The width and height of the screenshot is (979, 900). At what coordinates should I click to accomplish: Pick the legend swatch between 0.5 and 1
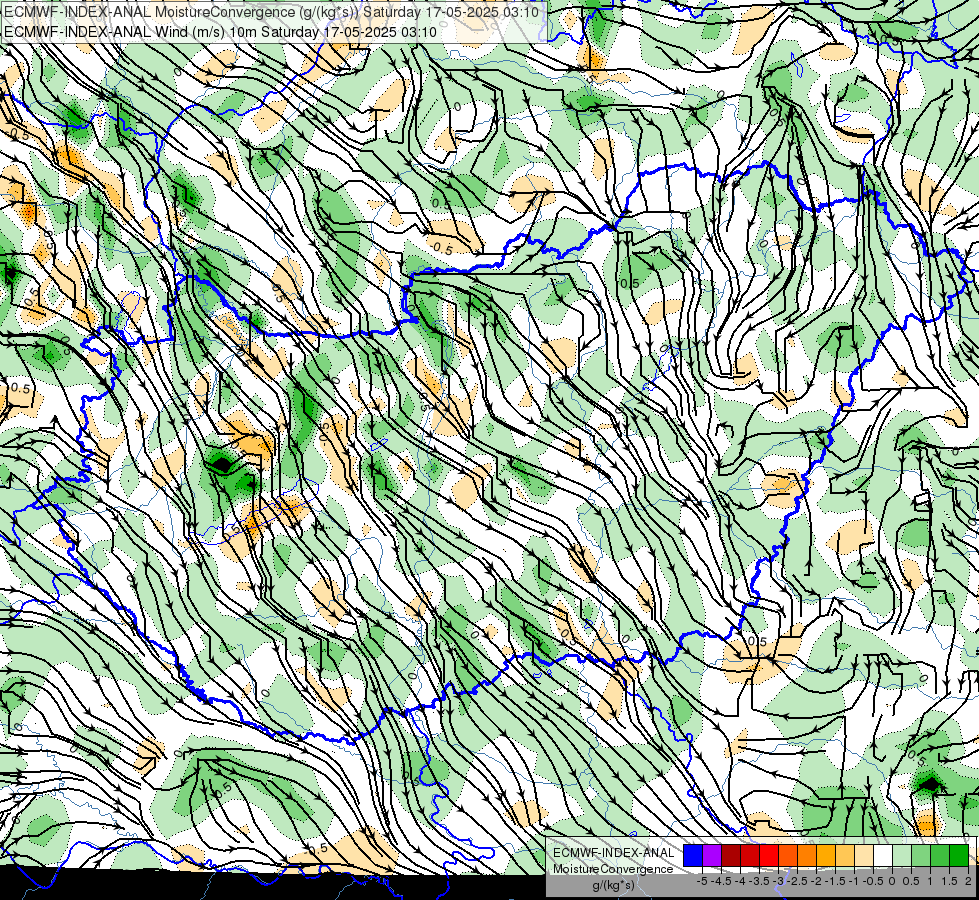point(921,855)
